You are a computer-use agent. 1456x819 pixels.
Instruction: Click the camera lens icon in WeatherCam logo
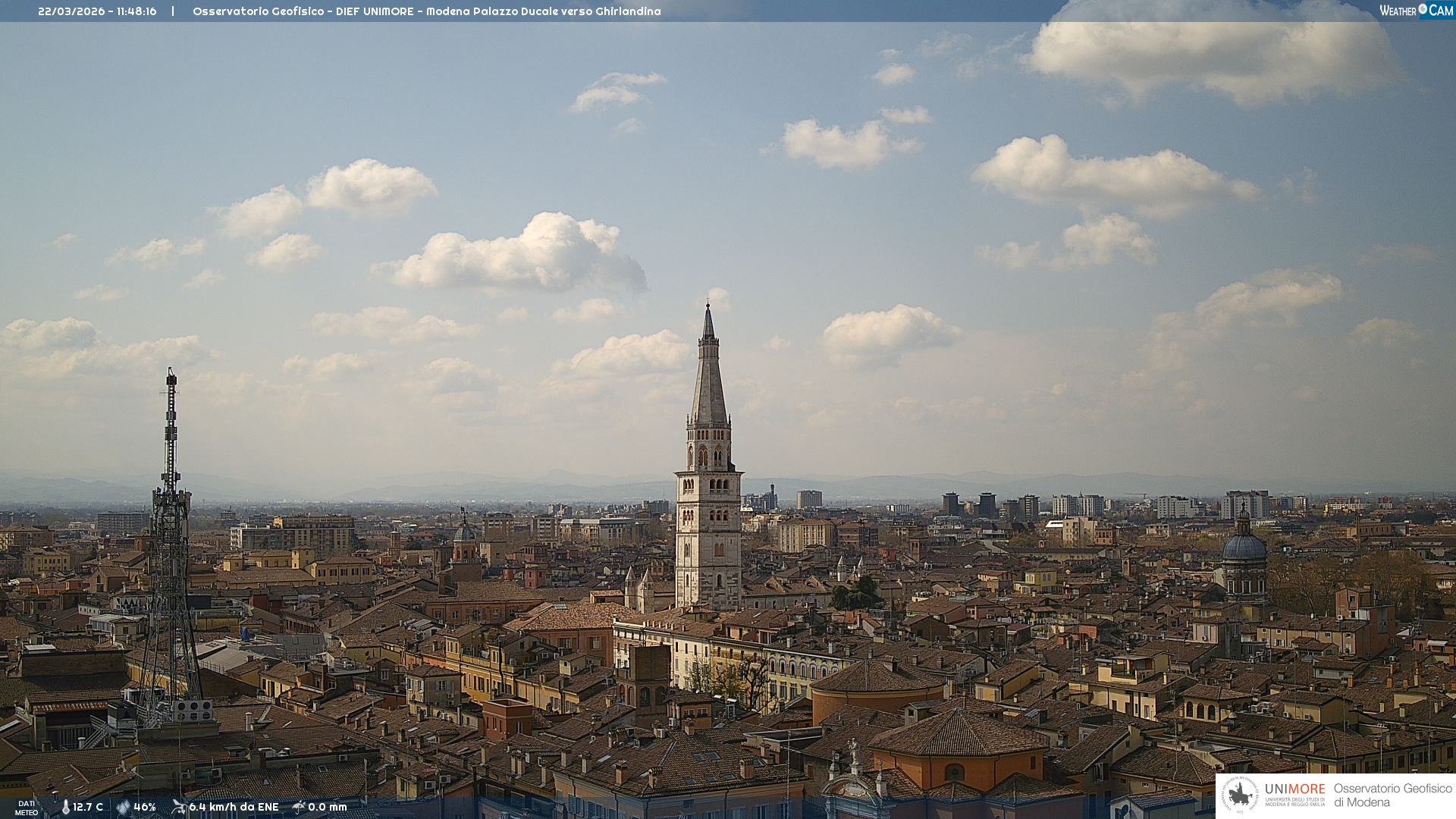pos(1423,10)
